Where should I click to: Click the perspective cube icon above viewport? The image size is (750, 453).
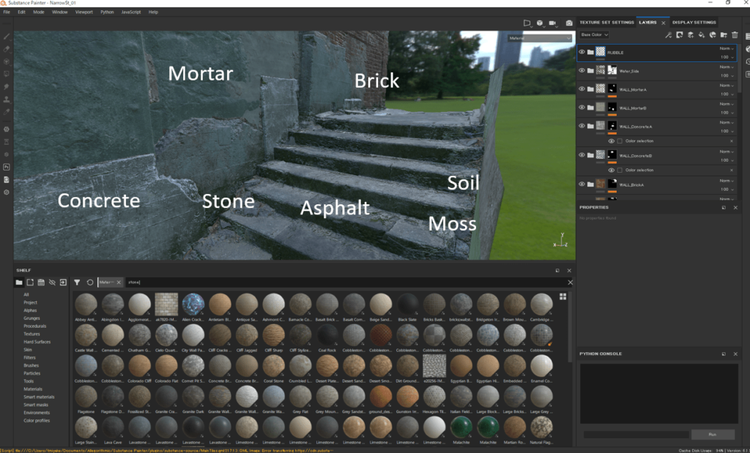click(540, 23)
